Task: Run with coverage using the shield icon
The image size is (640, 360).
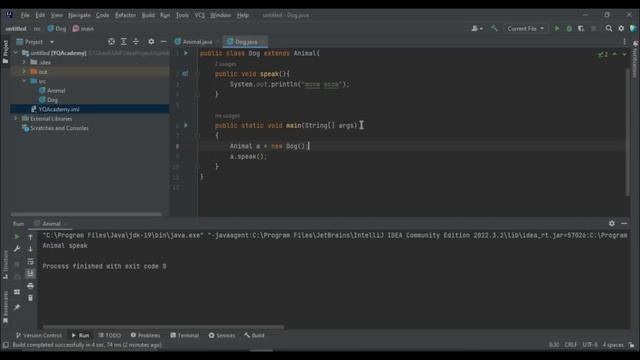Action: [581, 29]
